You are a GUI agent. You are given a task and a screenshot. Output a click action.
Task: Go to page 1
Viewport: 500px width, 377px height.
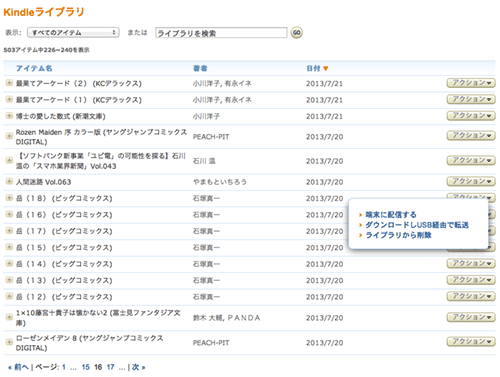point(64,367)
